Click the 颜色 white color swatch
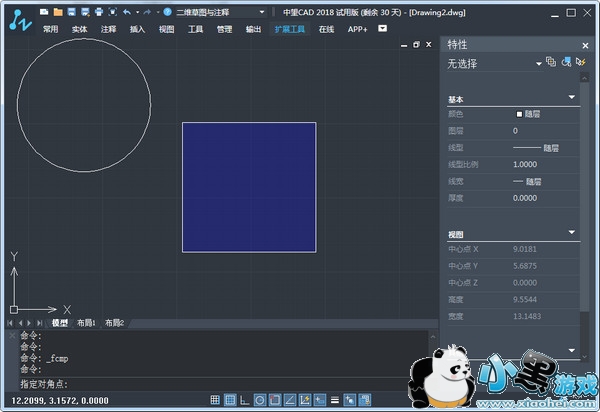Screen dimensions: 600x412 point(518,115)
